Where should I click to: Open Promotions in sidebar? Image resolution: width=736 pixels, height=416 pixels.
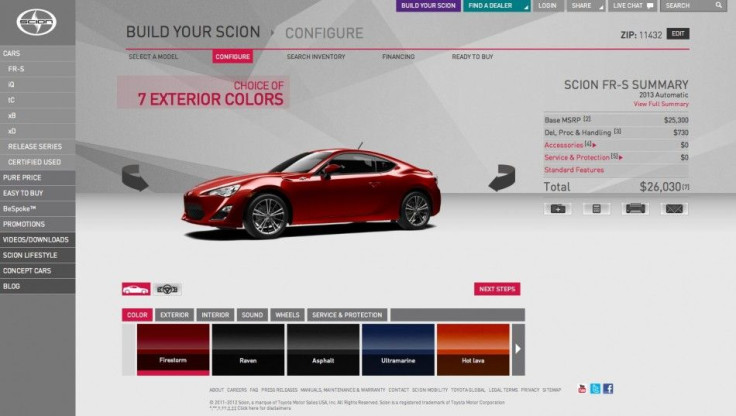pyautogui.click(x=38, y=224)
